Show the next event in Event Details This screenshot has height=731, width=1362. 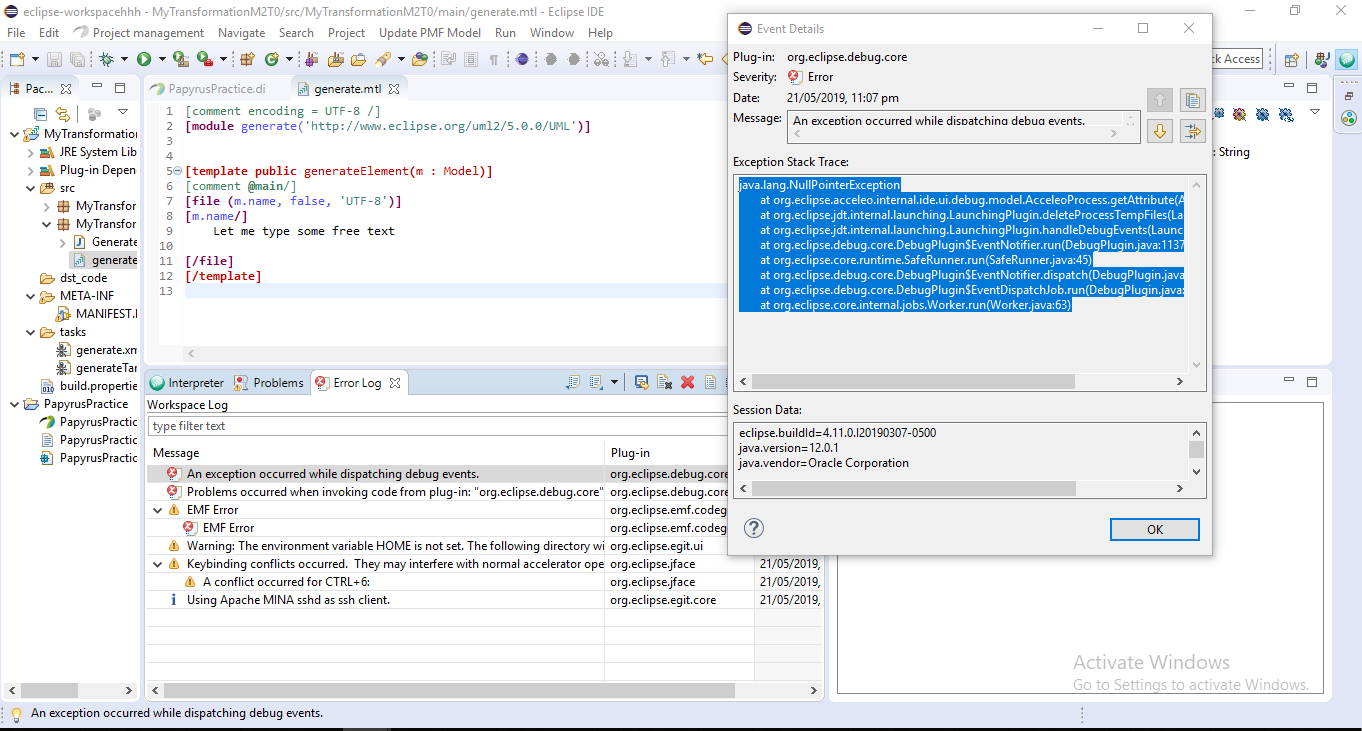(1160, 131)
